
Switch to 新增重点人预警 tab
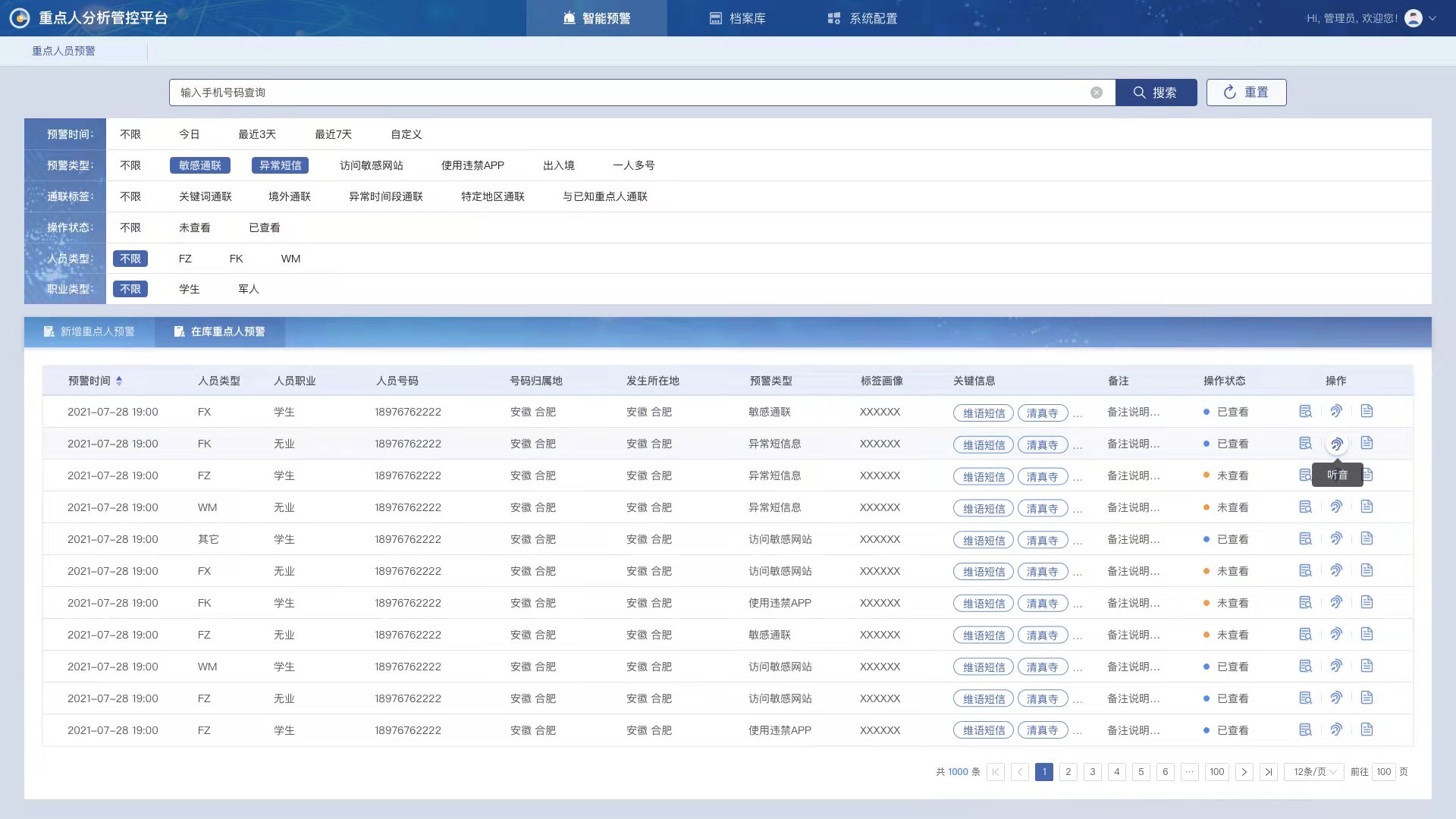[89, 331]
